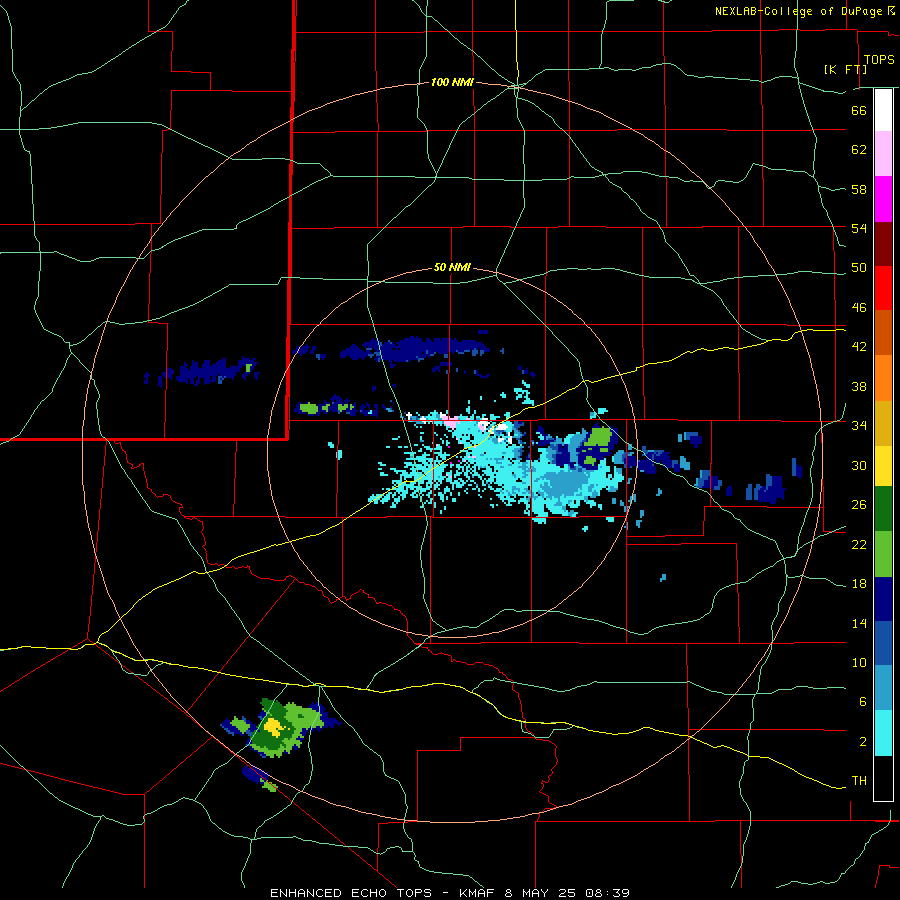
Task: Click the TOPS legend title
Action: click(x=879, y=59)
